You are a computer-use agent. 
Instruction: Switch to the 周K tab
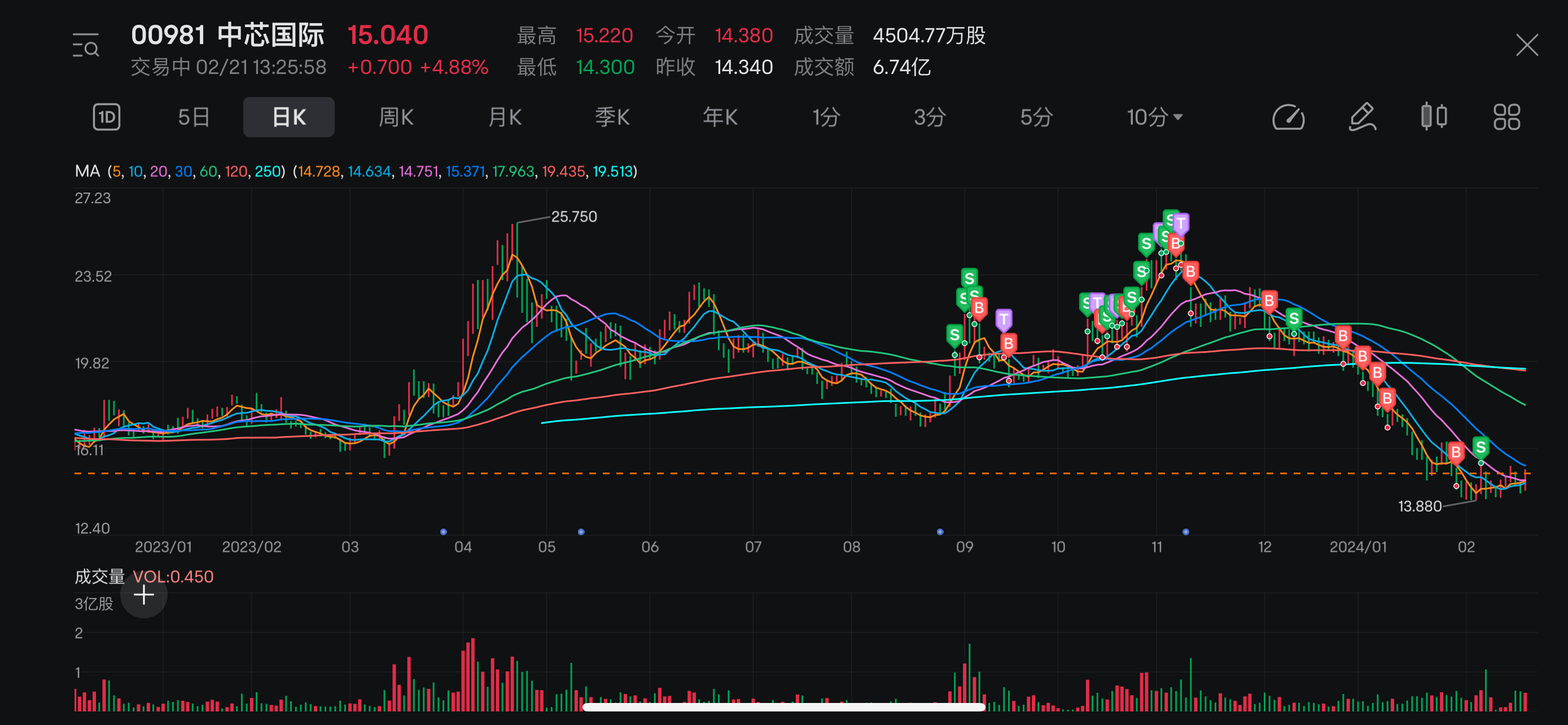(x=396, y=117)
